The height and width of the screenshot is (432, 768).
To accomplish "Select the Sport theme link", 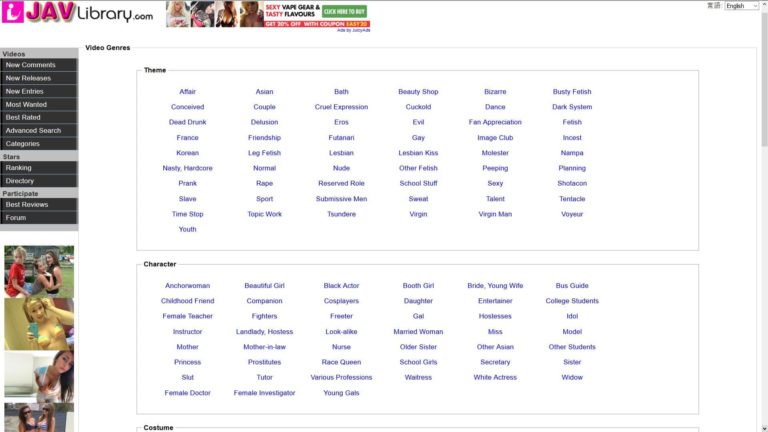I will (264, 199).
